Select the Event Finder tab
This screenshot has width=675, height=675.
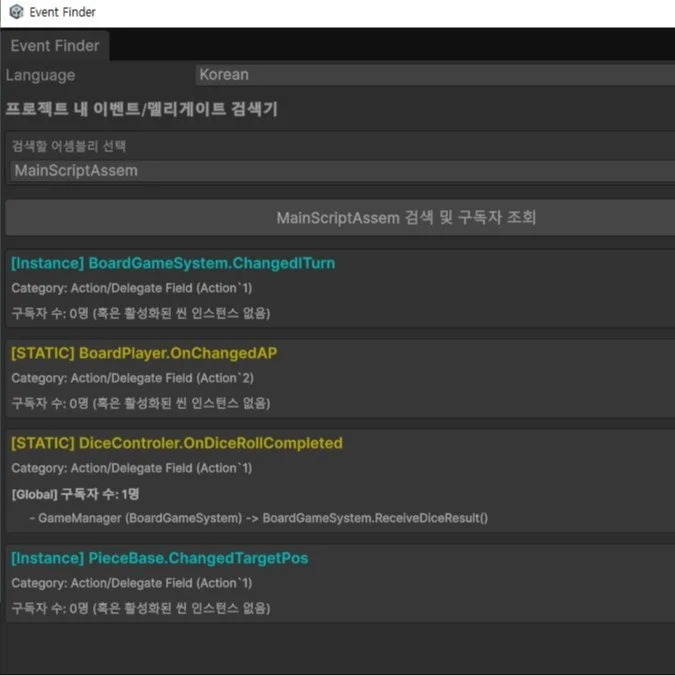[55, 46]
